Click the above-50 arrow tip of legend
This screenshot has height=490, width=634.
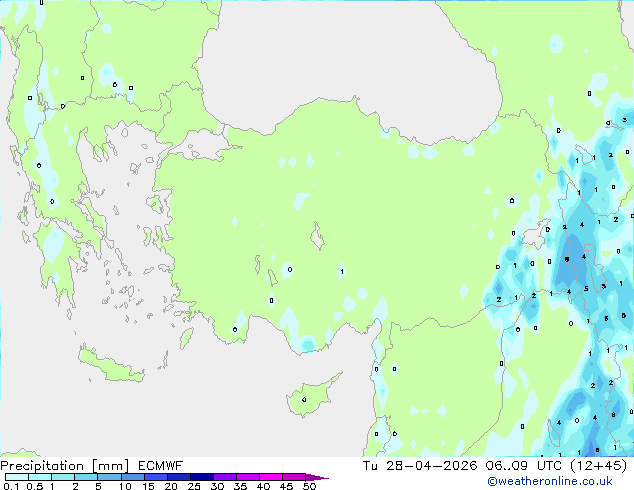tap(317, 477)
